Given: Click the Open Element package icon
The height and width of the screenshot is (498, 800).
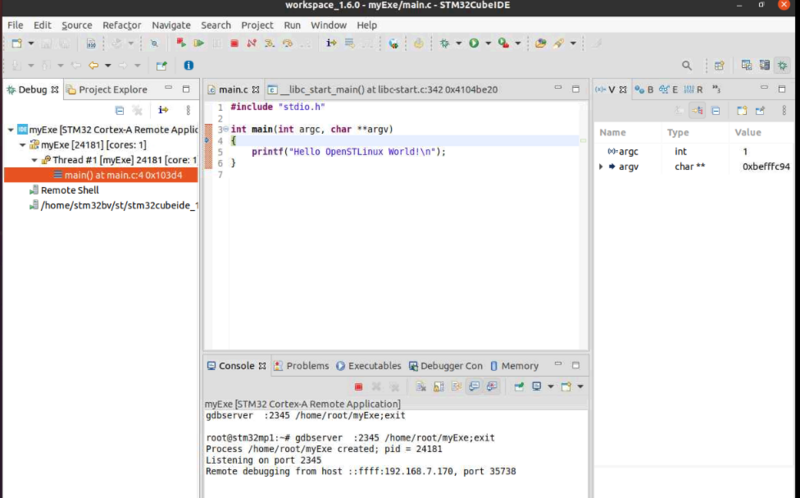Looking at the screenshot, I should (540, 43).
